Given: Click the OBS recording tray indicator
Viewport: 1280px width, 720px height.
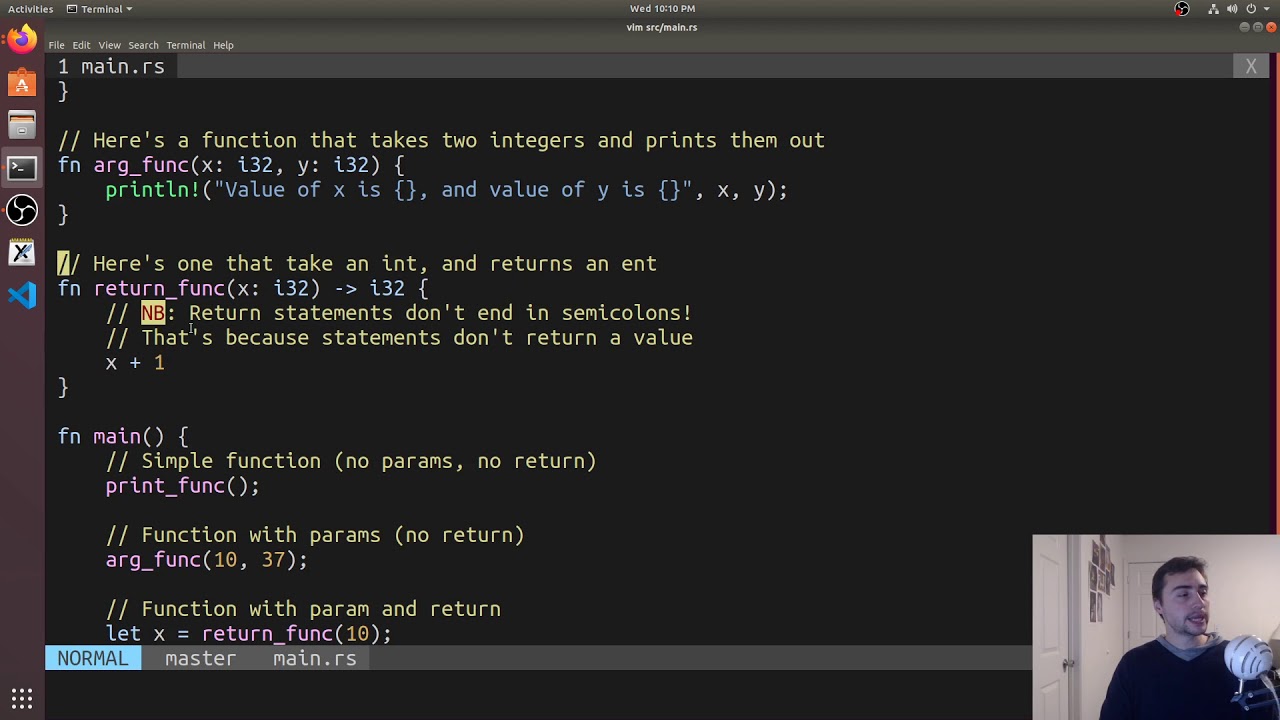Looking at the screenshot, I should point(1182,9).
